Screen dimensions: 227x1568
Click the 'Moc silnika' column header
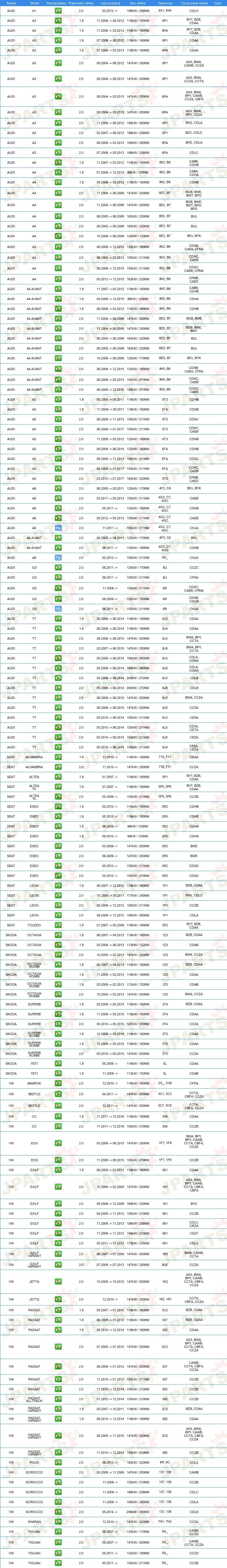[x=138, y=3]
